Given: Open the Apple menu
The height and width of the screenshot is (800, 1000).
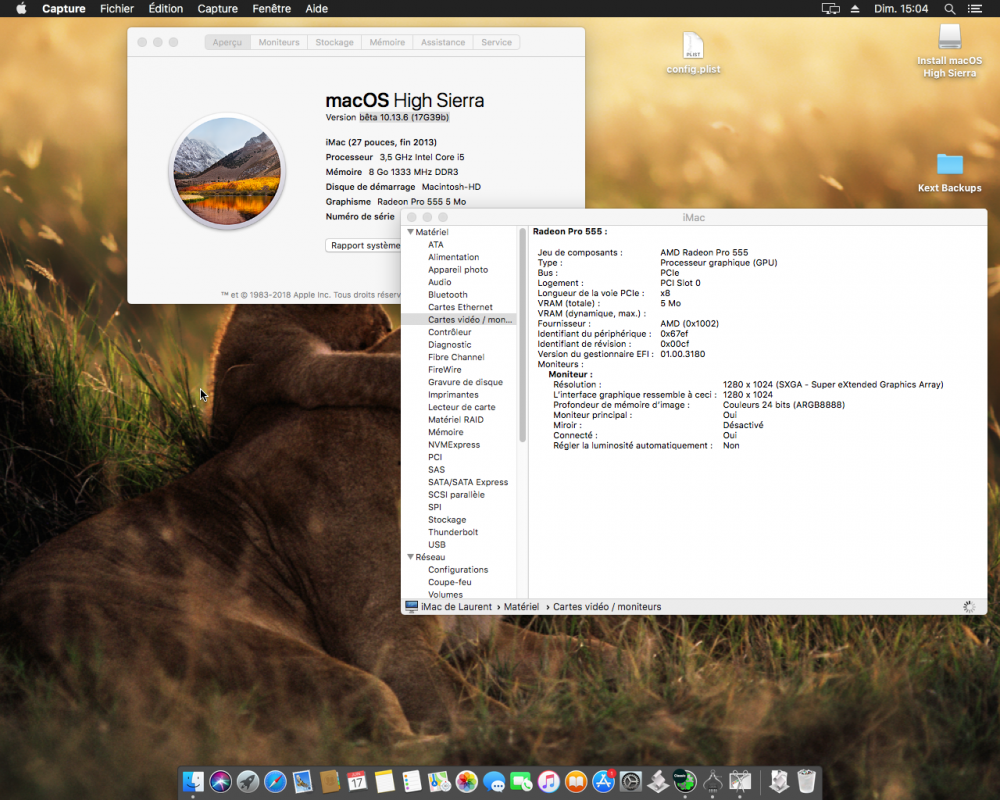Looking at the screenshot, I should (21, 8).
